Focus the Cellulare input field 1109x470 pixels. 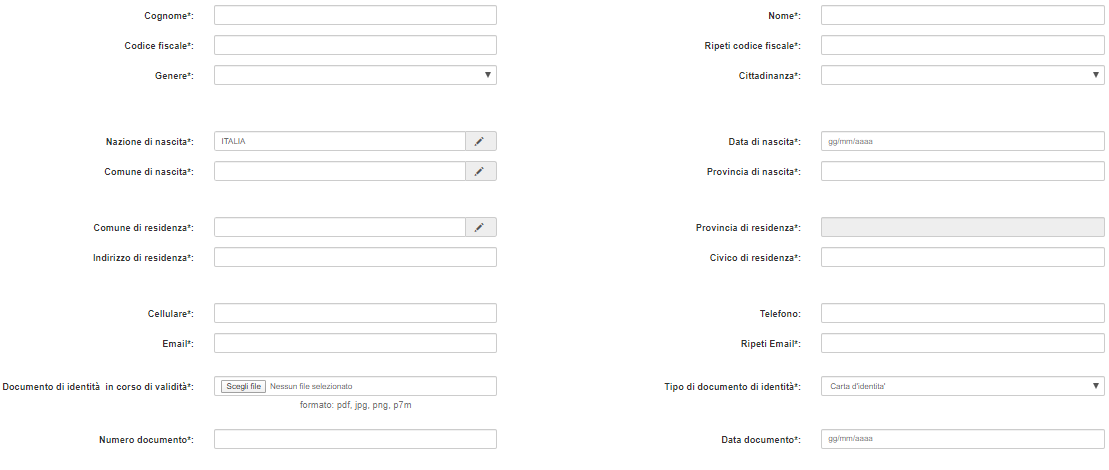tap(355, 313)
